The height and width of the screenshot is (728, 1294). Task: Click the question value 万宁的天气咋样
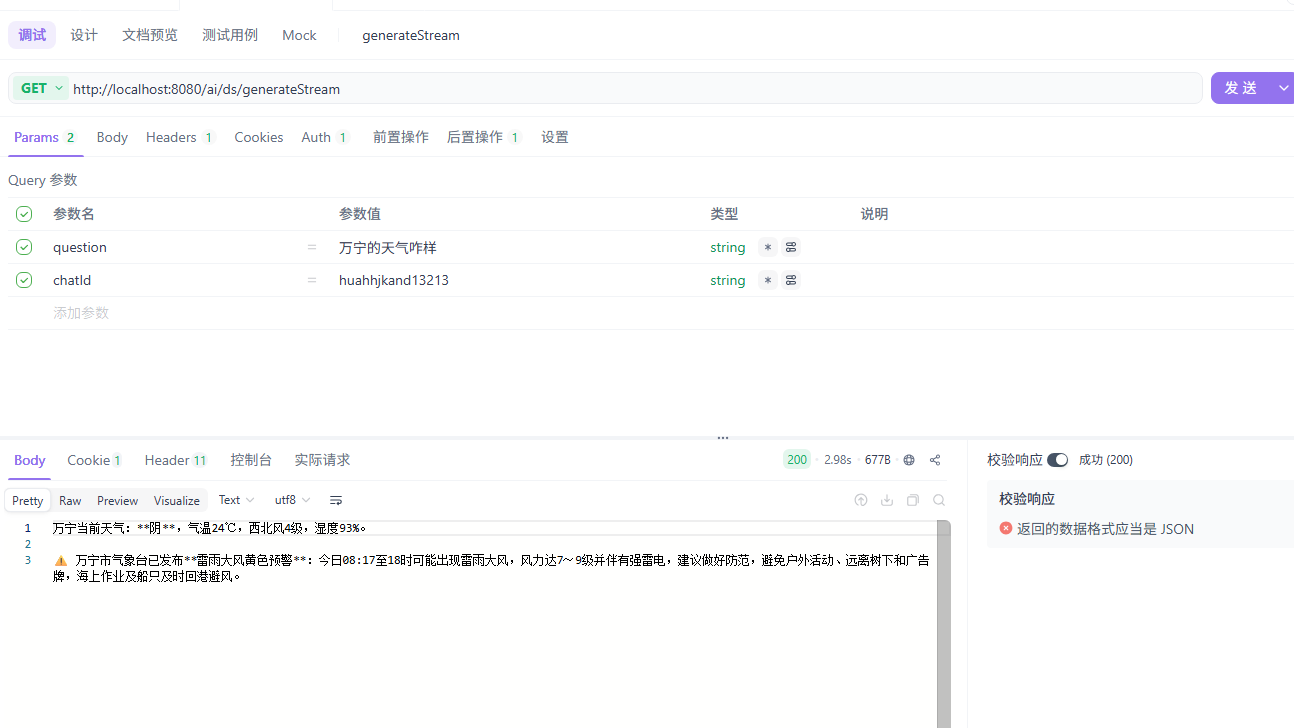(388, 247)
